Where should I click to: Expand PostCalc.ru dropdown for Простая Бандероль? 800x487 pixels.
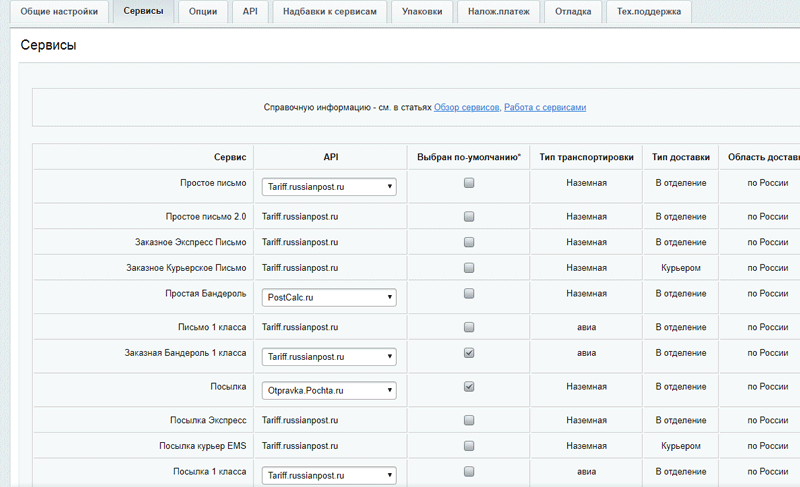click(329, 297)
